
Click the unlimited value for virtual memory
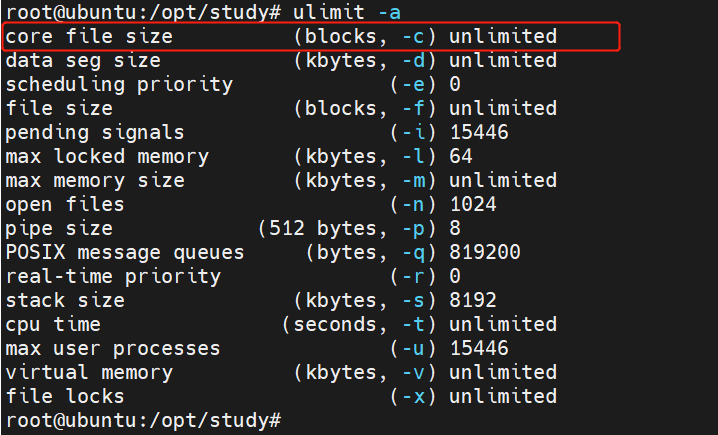click(x=503, y=373)
